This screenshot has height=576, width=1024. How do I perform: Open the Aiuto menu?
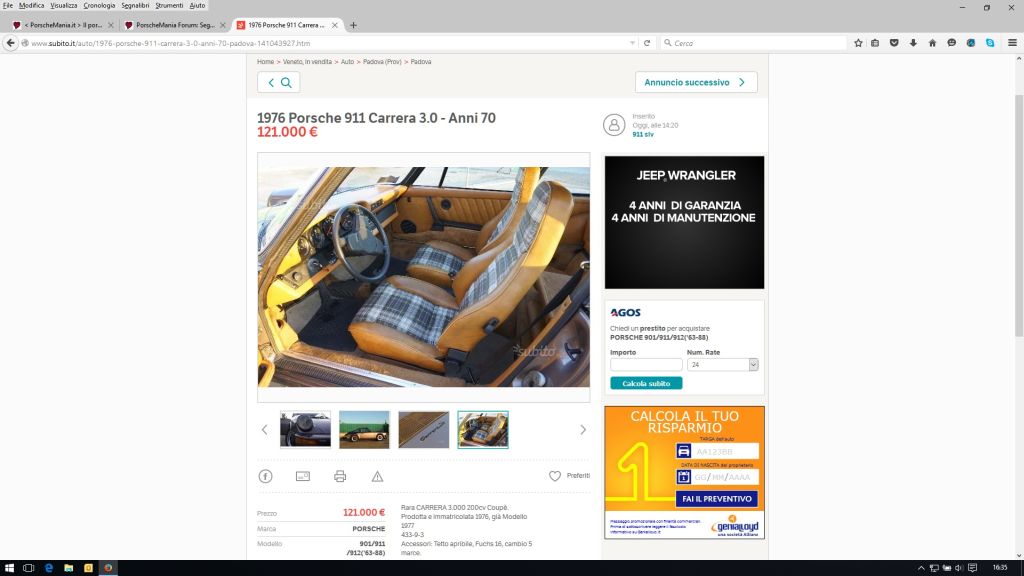[x=197, y=5]
